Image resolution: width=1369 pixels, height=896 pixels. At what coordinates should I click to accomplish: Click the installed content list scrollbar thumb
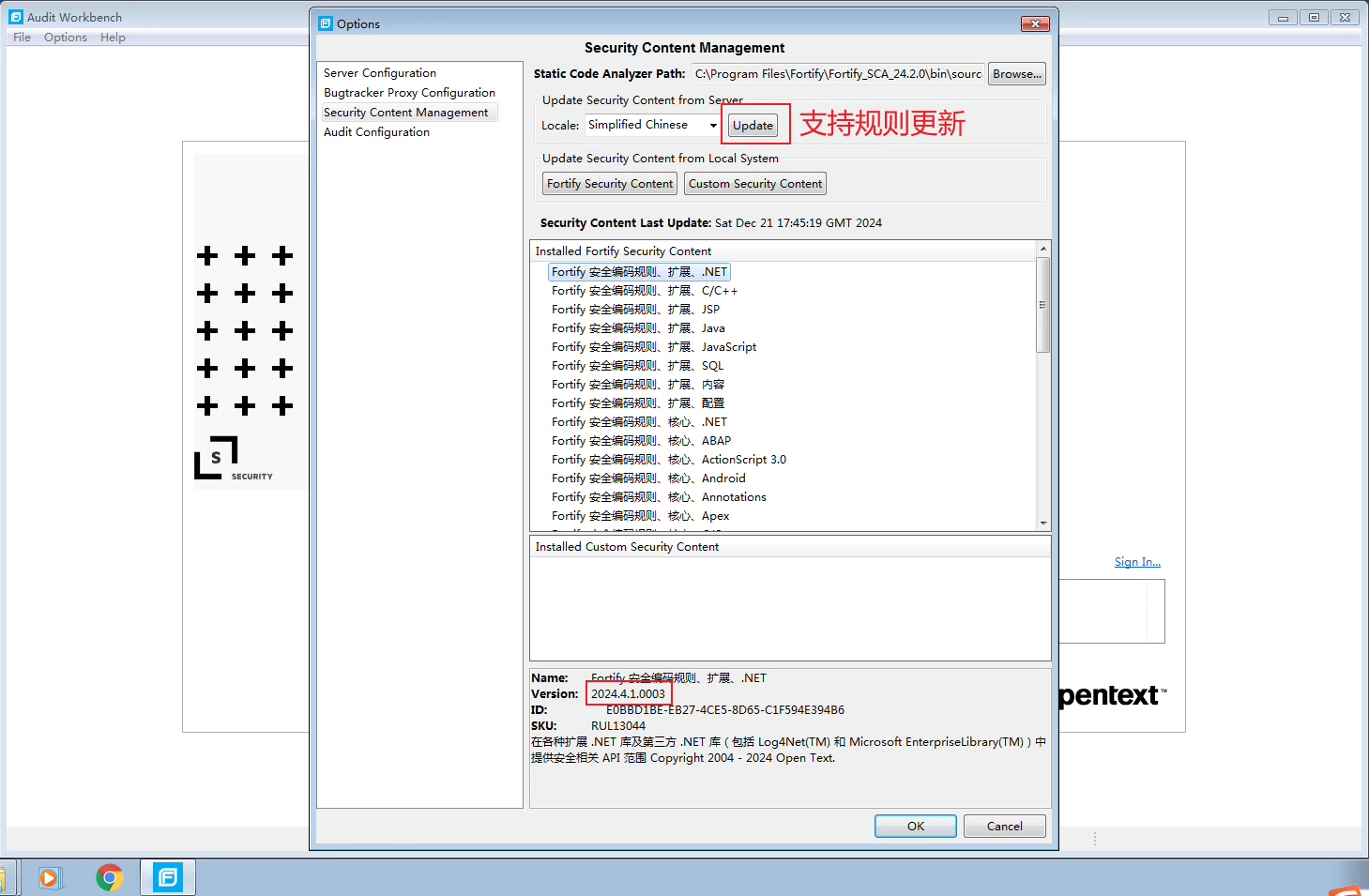1043,305
